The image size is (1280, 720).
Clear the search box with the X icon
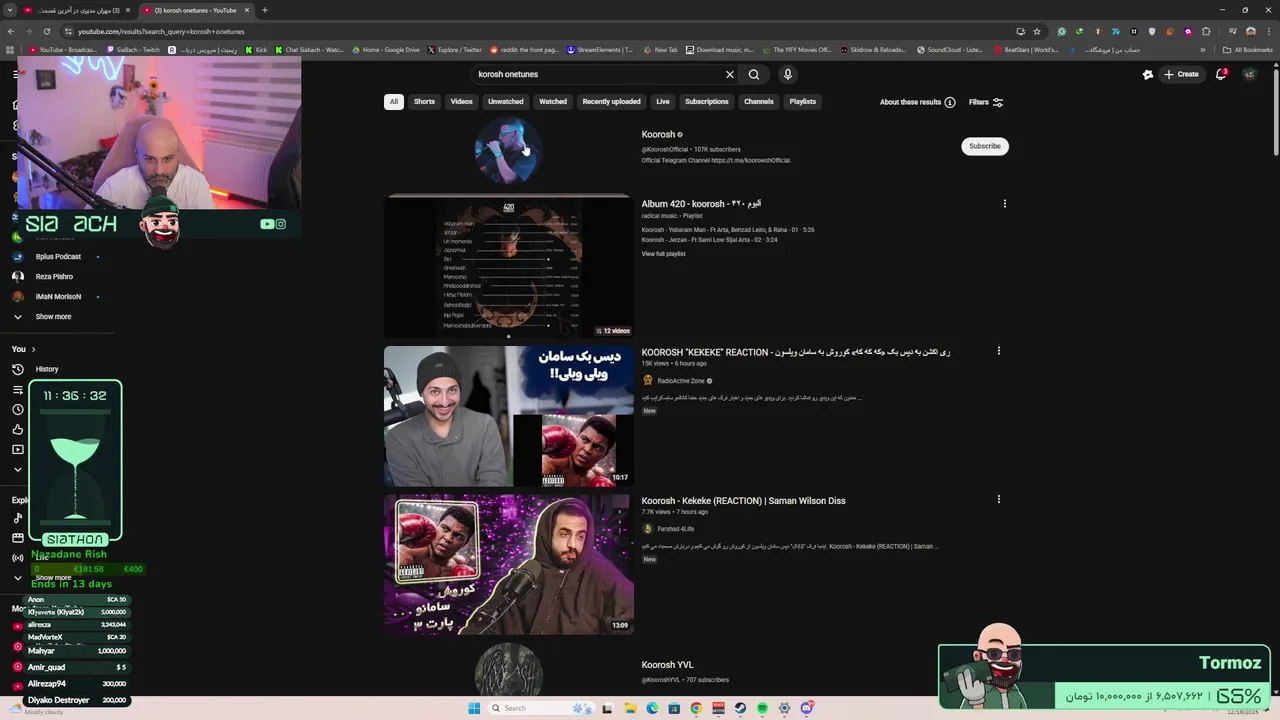pyautogui.click(x=730, y=74)
